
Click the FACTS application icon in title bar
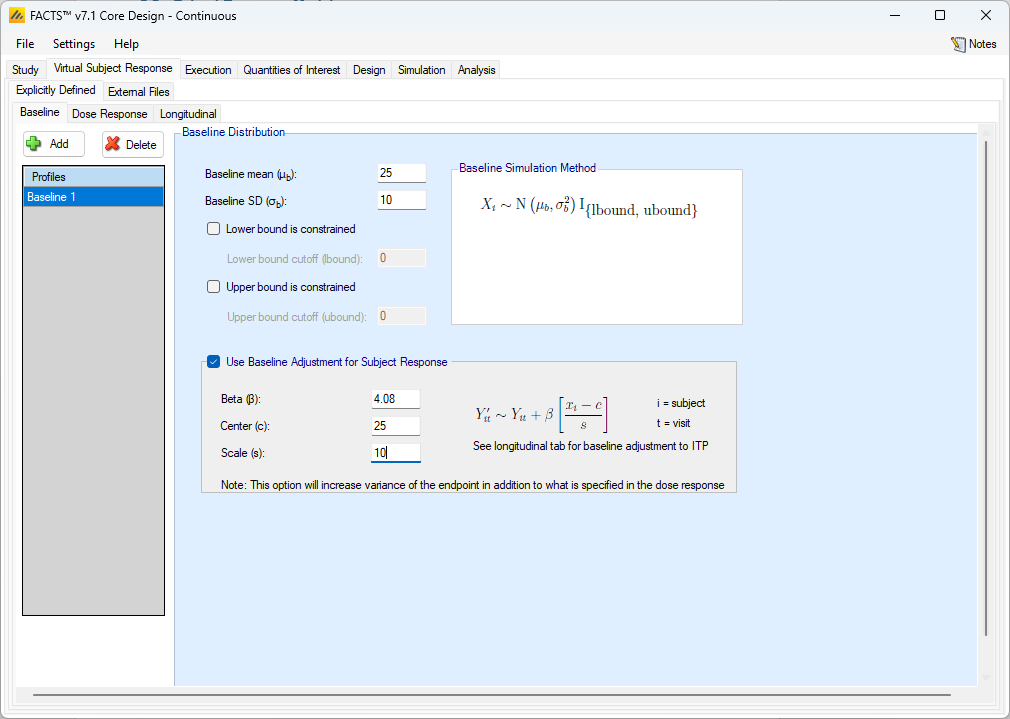(x=17, y=16)
